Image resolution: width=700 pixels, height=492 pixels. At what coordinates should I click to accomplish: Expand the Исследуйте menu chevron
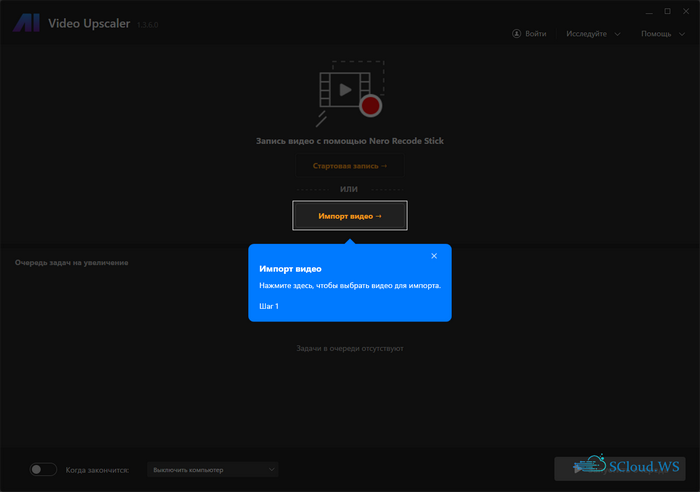[x=617, y=34]
